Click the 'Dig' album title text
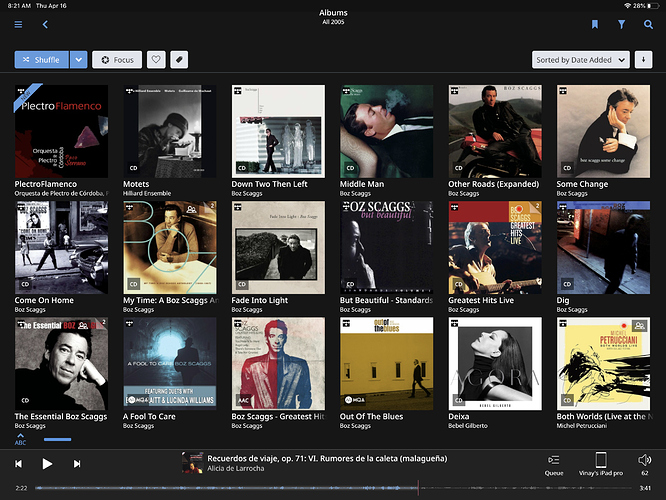 coord(563,300)
